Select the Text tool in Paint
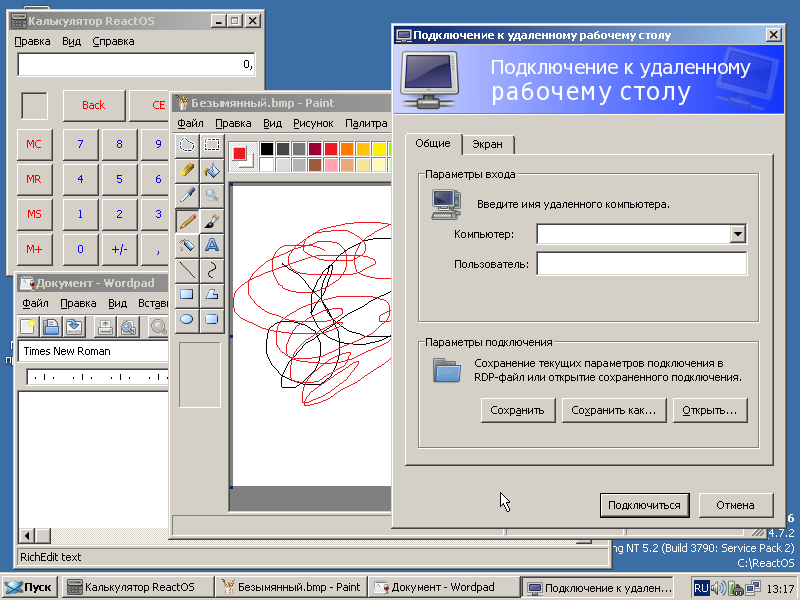Image resolution: width=800 pixels, height=600 pixels. coord(212,245)
